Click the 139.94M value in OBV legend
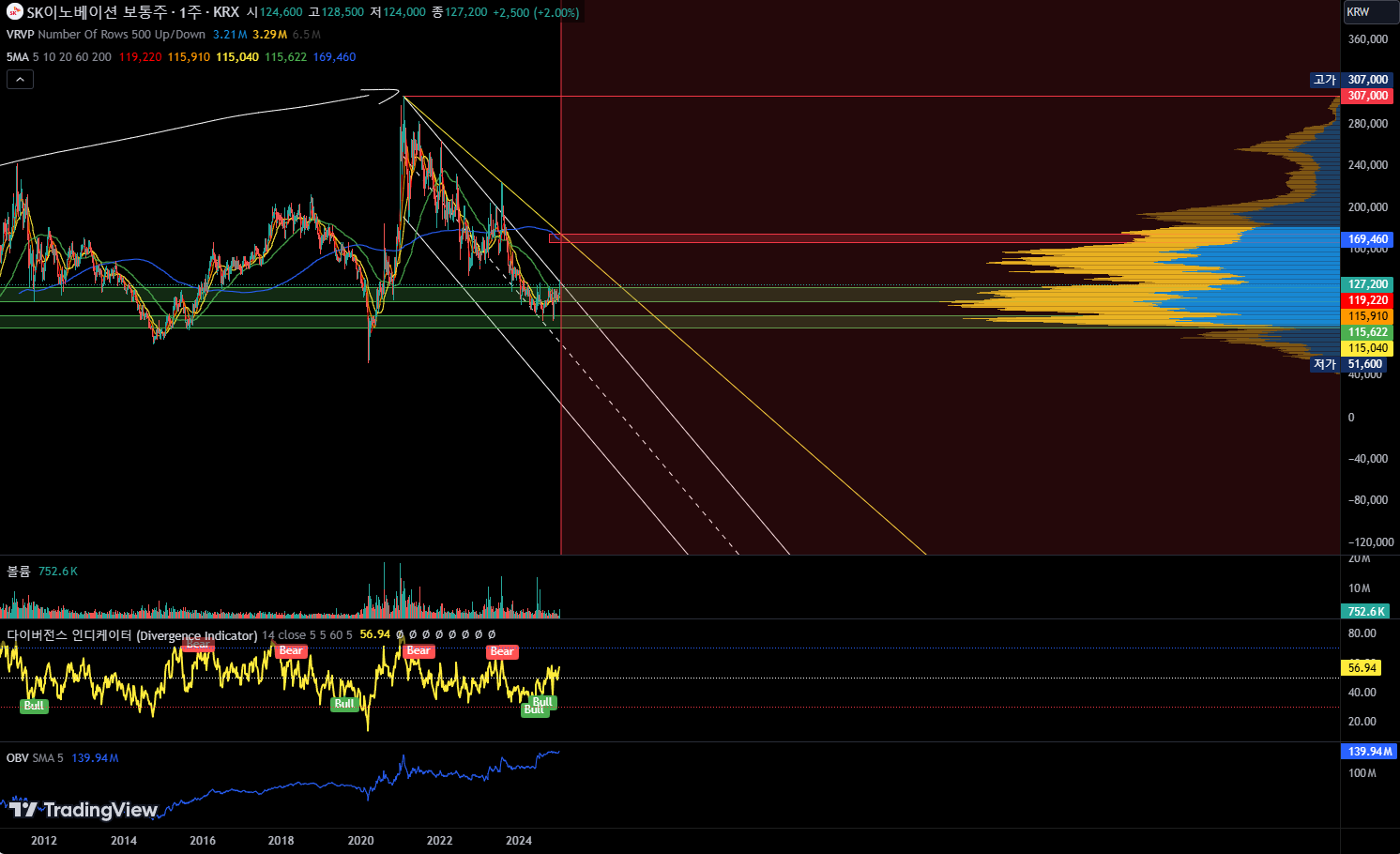Viewport: 1400px width, 854px height. pos(95,758)
